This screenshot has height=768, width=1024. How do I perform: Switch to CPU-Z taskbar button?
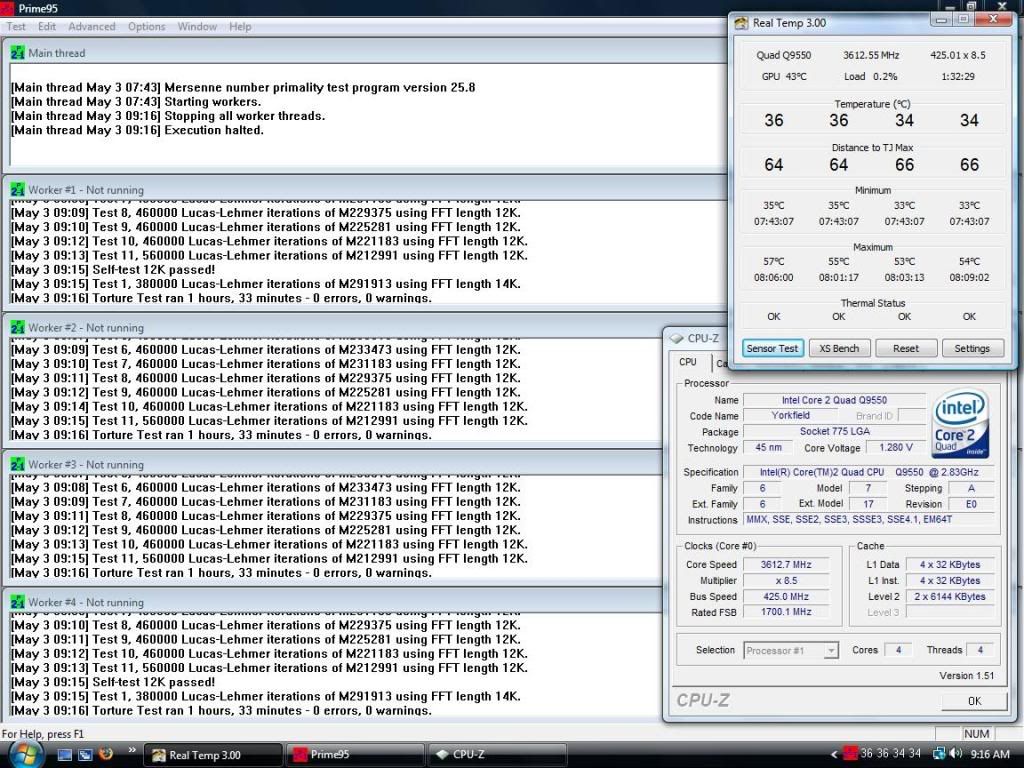click(x=497, y=755)
